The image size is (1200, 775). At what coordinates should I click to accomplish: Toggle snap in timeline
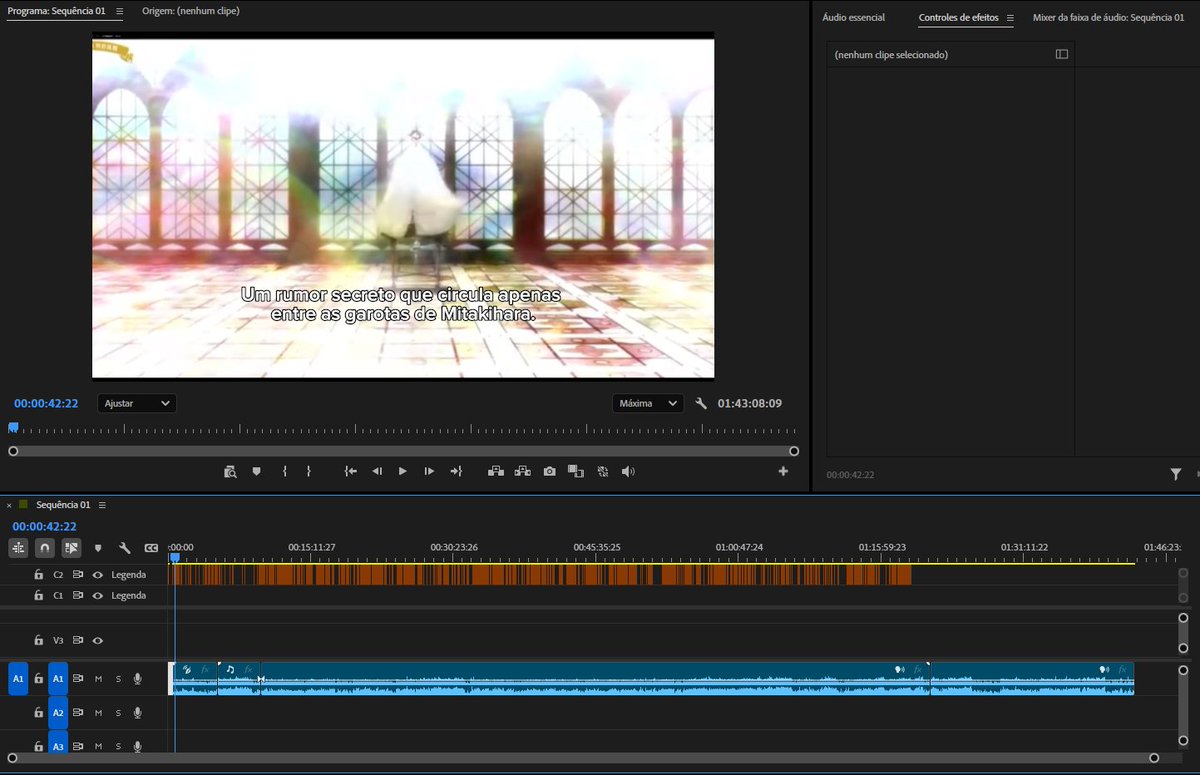click(45, 548)
